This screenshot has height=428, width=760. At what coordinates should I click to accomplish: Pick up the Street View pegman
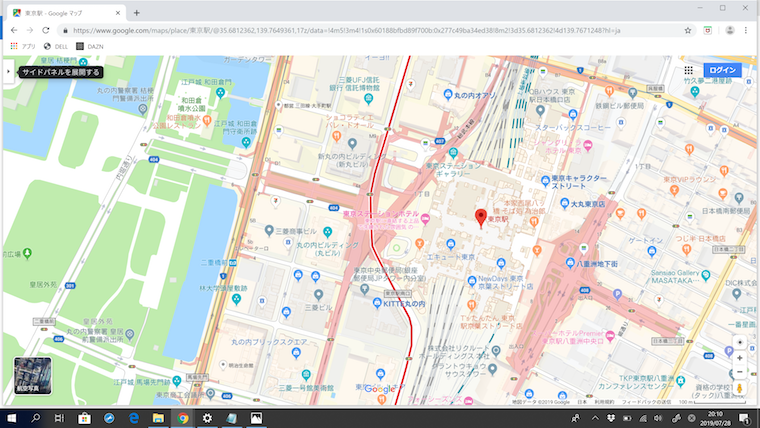coord(740,388)
